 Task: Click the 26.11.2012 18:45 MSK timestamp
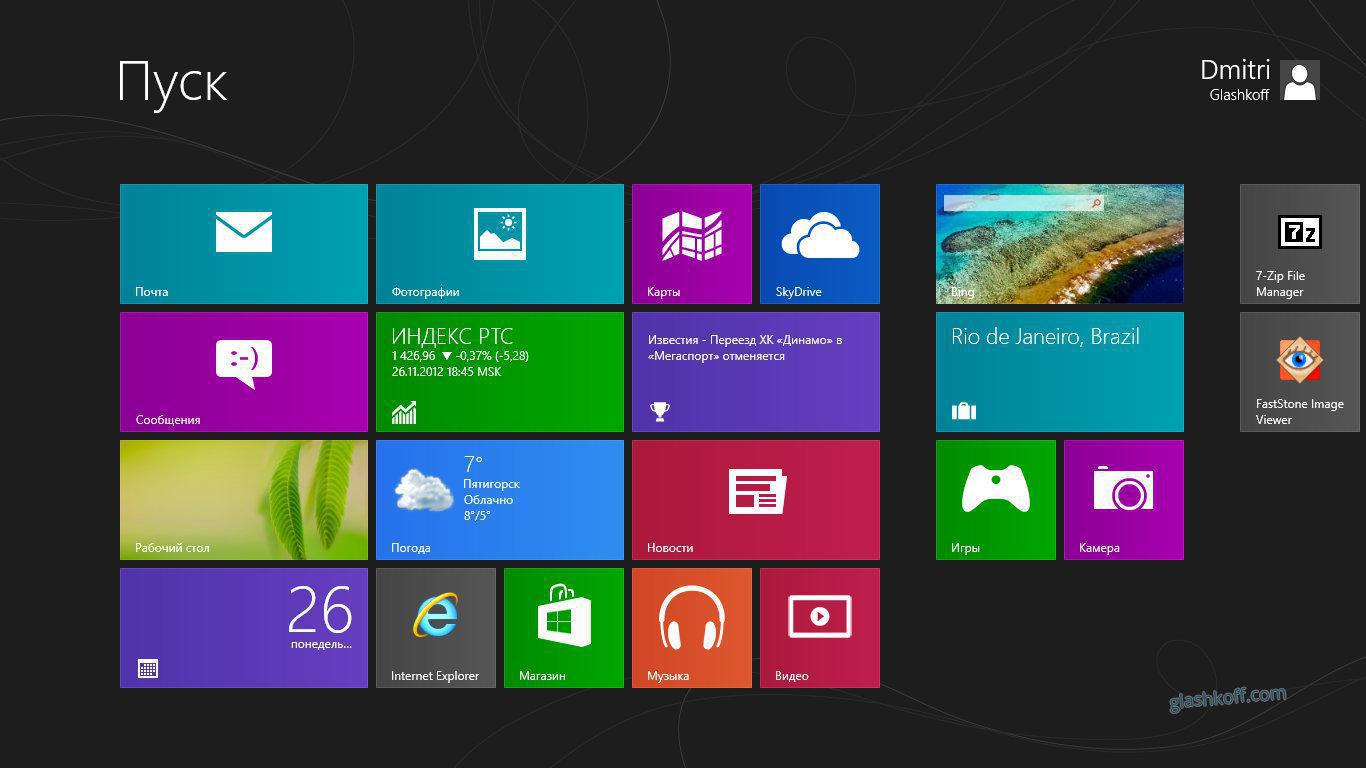coord(446,372)
